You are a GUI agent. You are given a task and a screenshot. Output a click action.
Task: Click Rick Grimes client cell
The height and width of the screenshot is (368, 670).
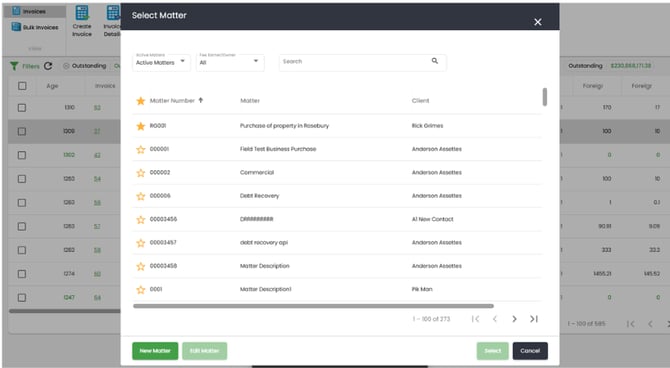click(427, 126)
